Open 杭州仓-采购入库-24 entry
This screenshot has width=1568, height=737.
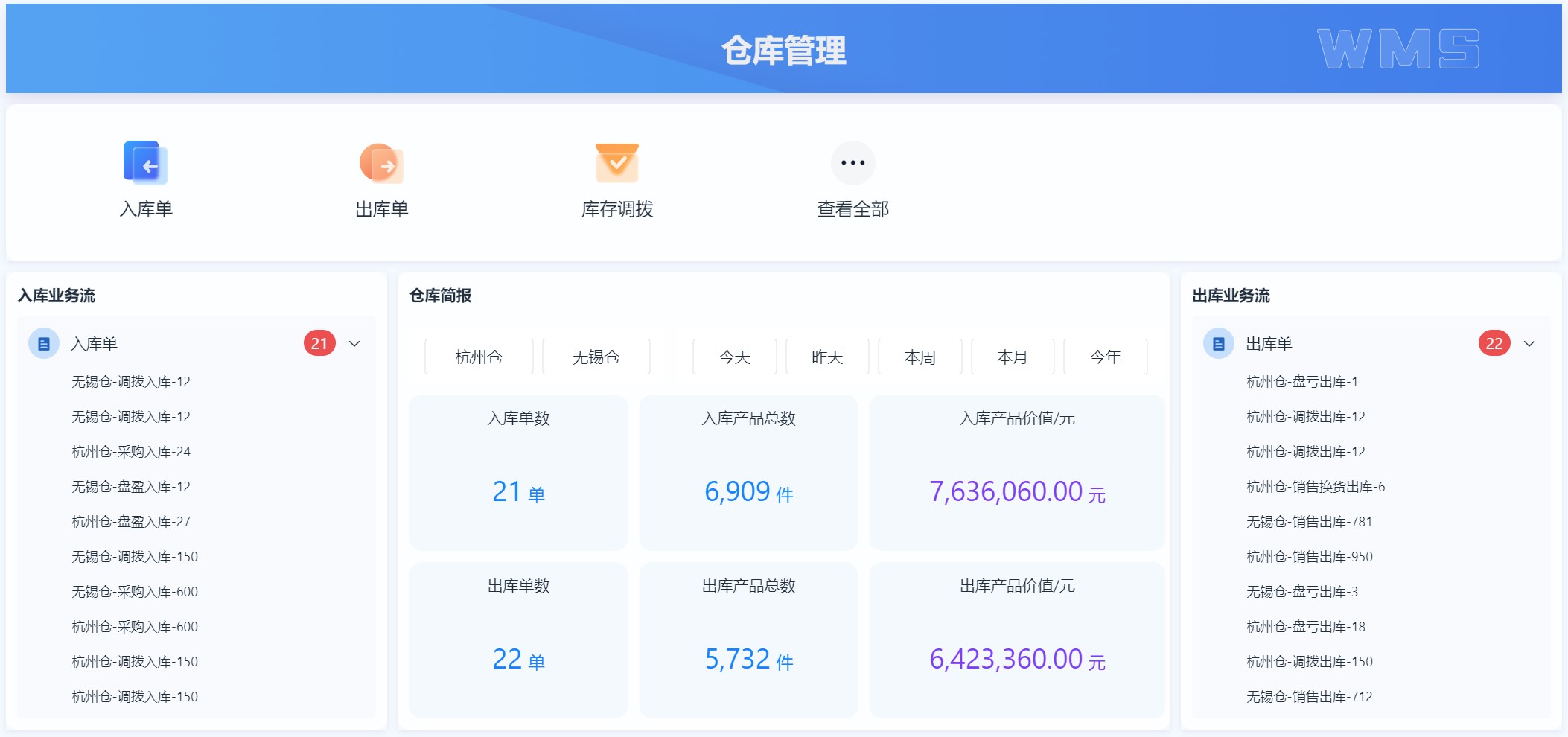coord(131,451)
